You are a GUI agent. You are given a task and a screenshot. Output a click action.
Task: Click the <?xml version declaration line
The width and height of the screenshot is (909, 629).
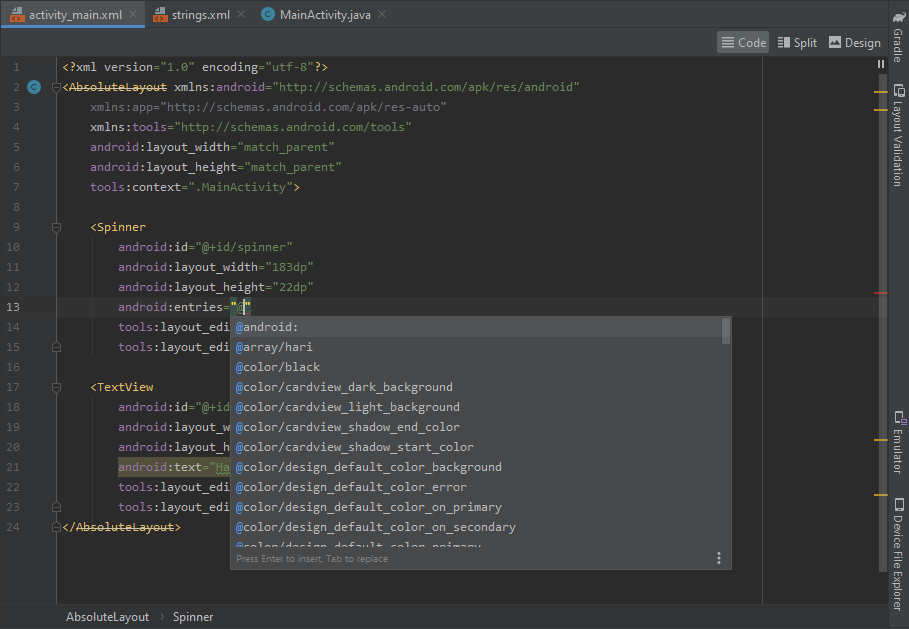[195, 67]
